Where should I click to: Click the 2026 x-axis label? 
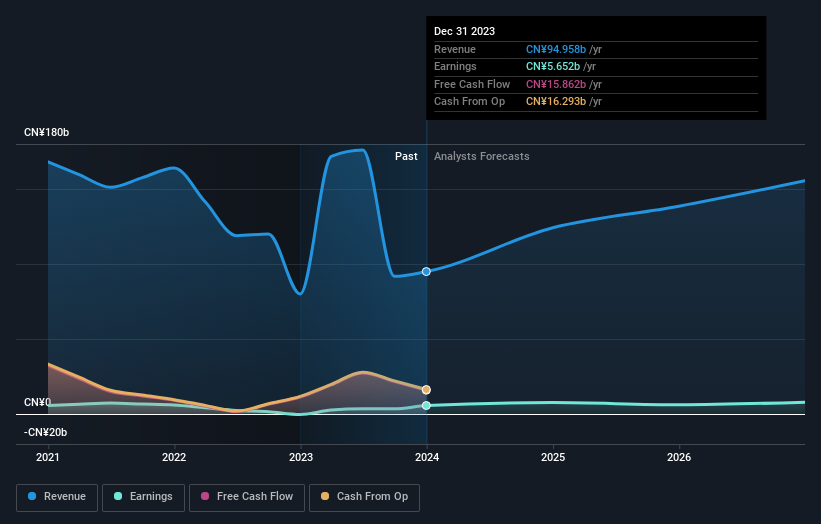click(x=679, y=457)
